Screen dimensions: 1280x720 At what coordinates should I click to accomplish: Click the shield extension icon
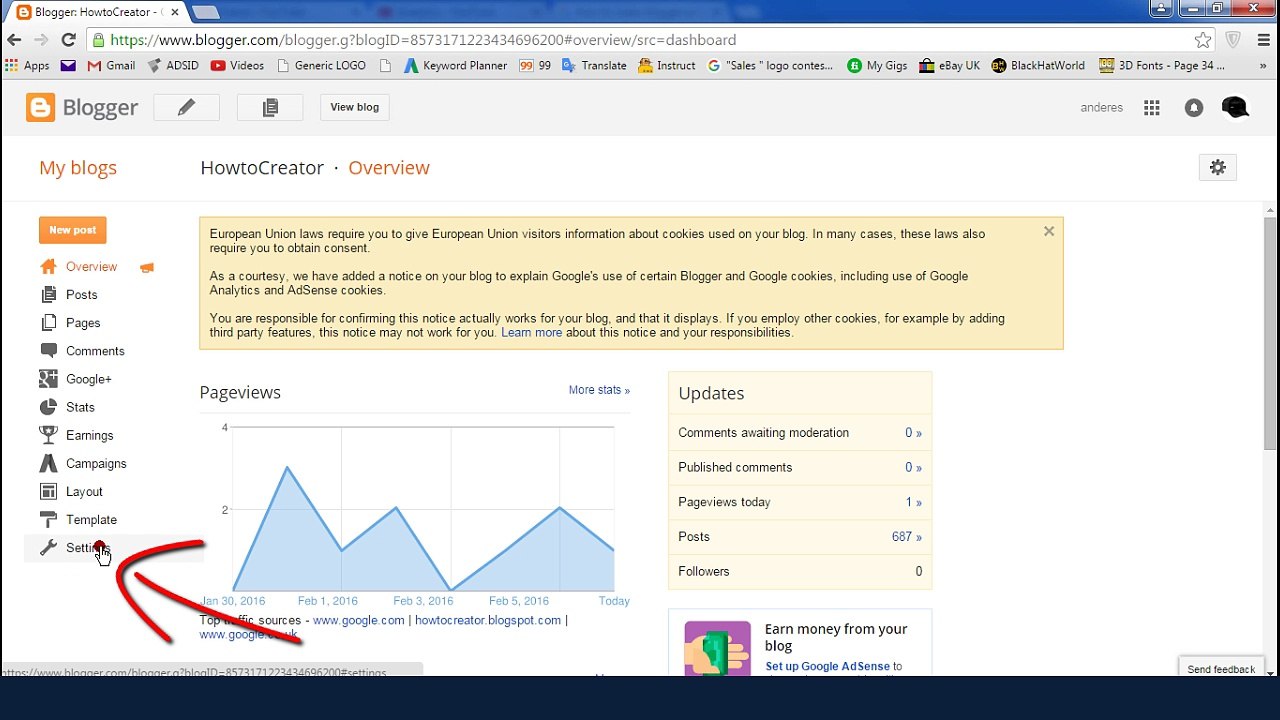click(x=1234, y=40)
